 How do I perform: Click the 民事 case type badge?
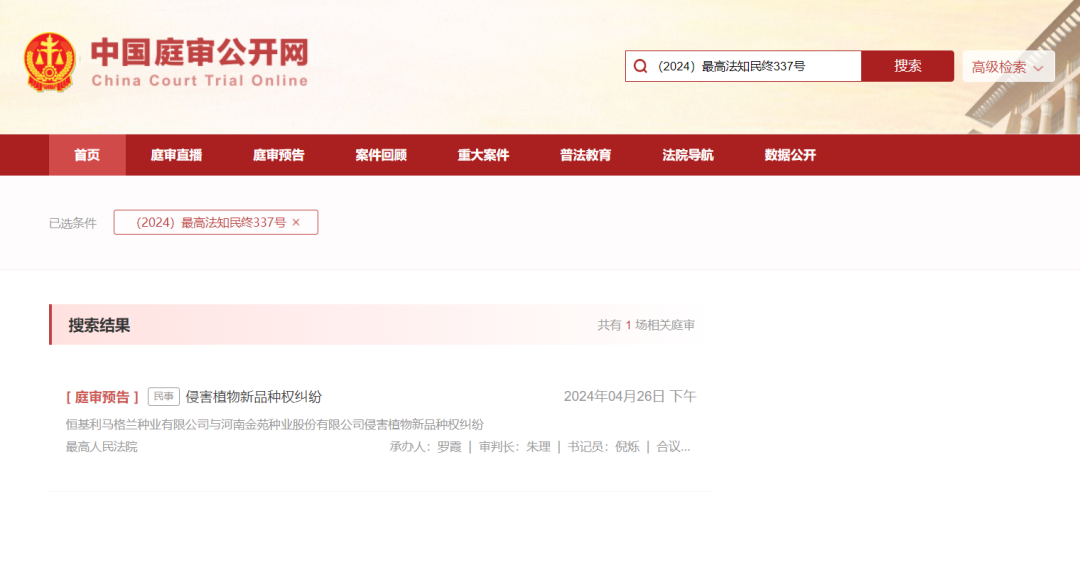pos(164,396)
